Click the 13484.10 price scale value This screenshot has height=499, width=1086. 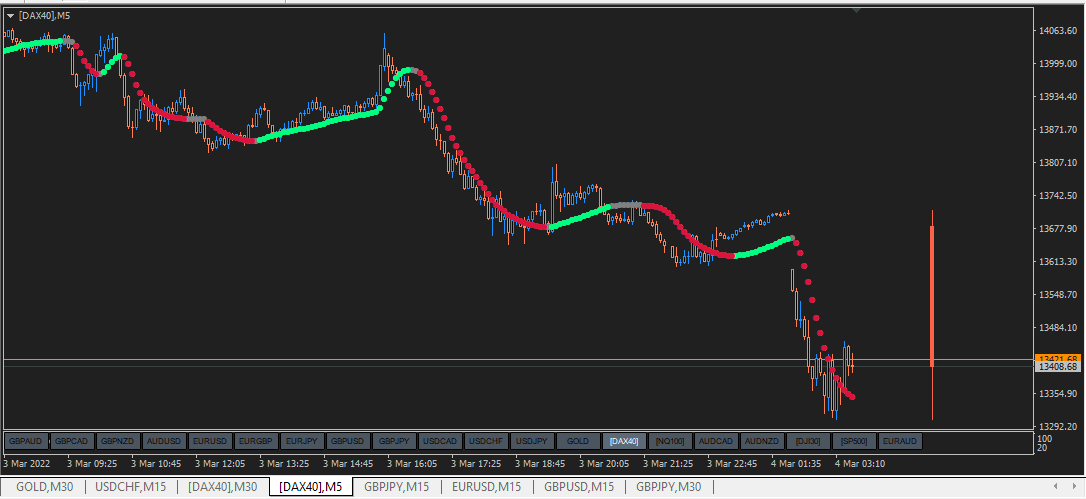pyautogui.click(x=1060, y=327)
